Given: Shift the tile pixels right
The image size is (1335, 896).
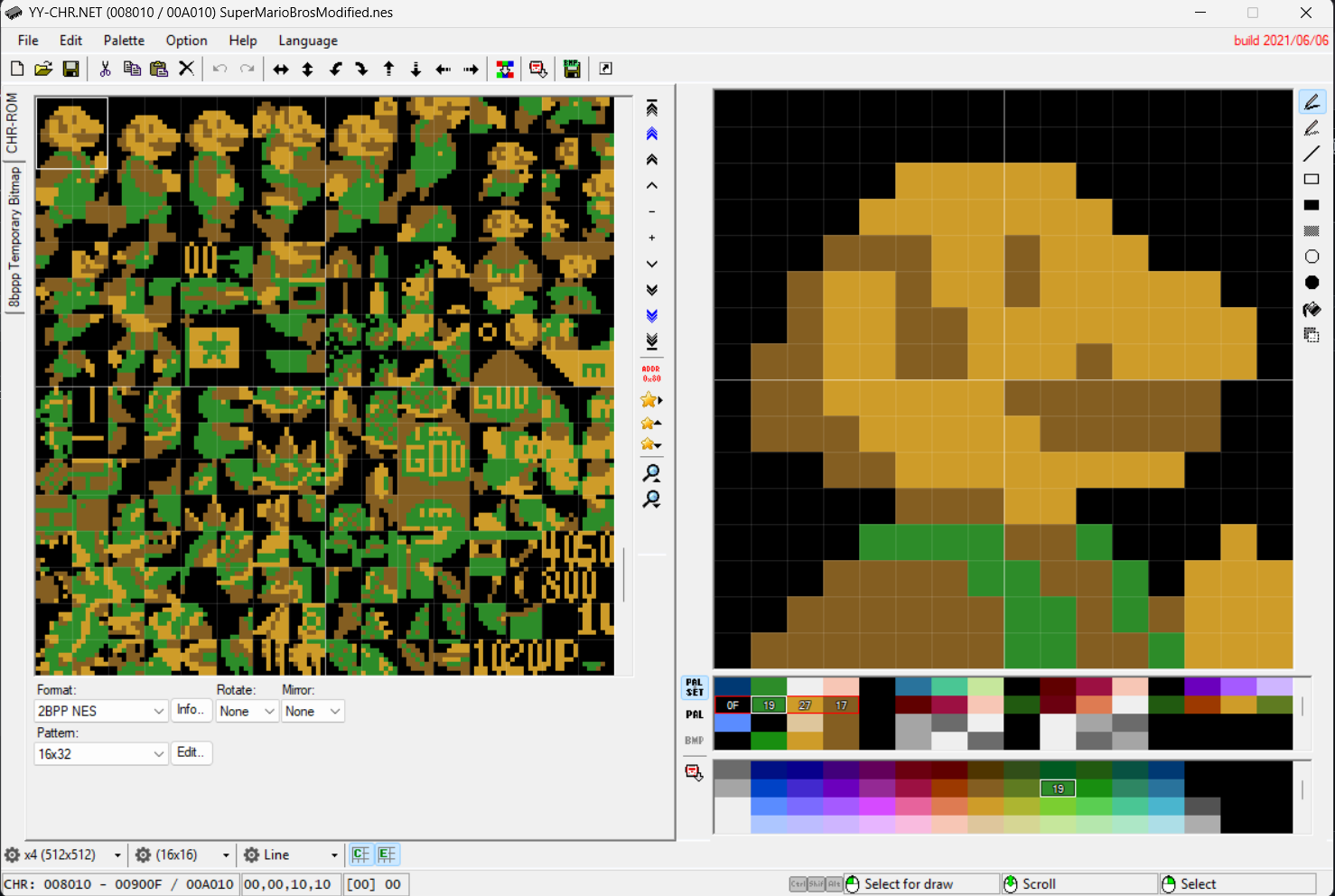Looking at the screenshot, I should 471,69.
